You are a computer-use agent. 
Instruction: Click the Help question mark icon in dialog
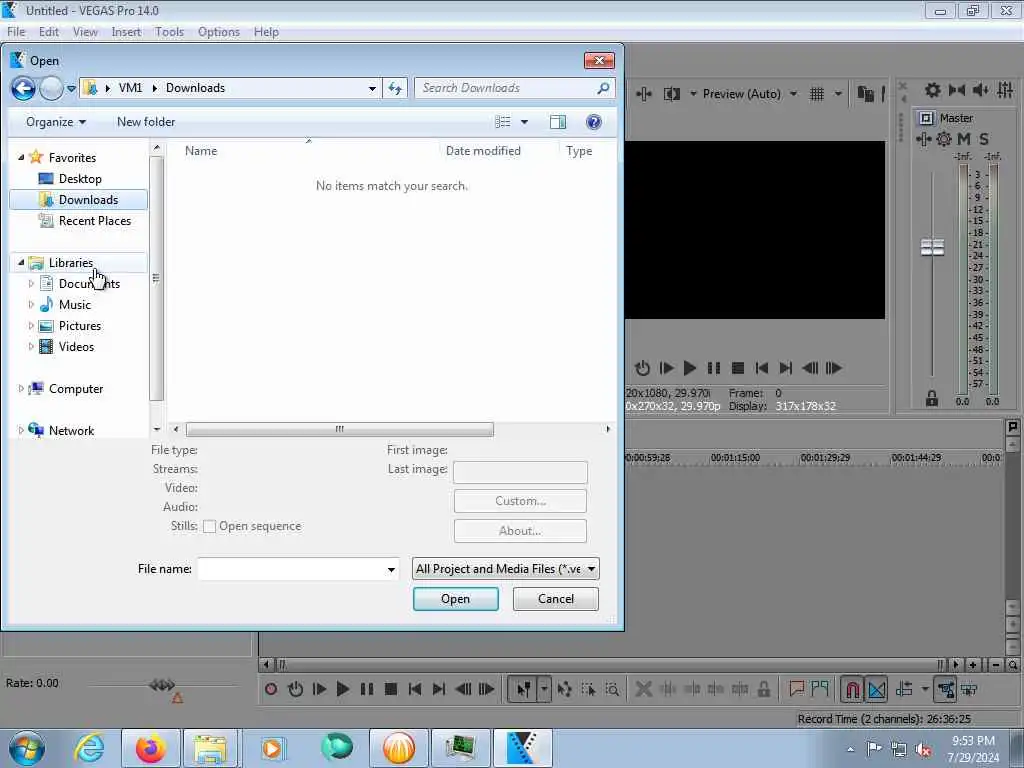point(594,122)
